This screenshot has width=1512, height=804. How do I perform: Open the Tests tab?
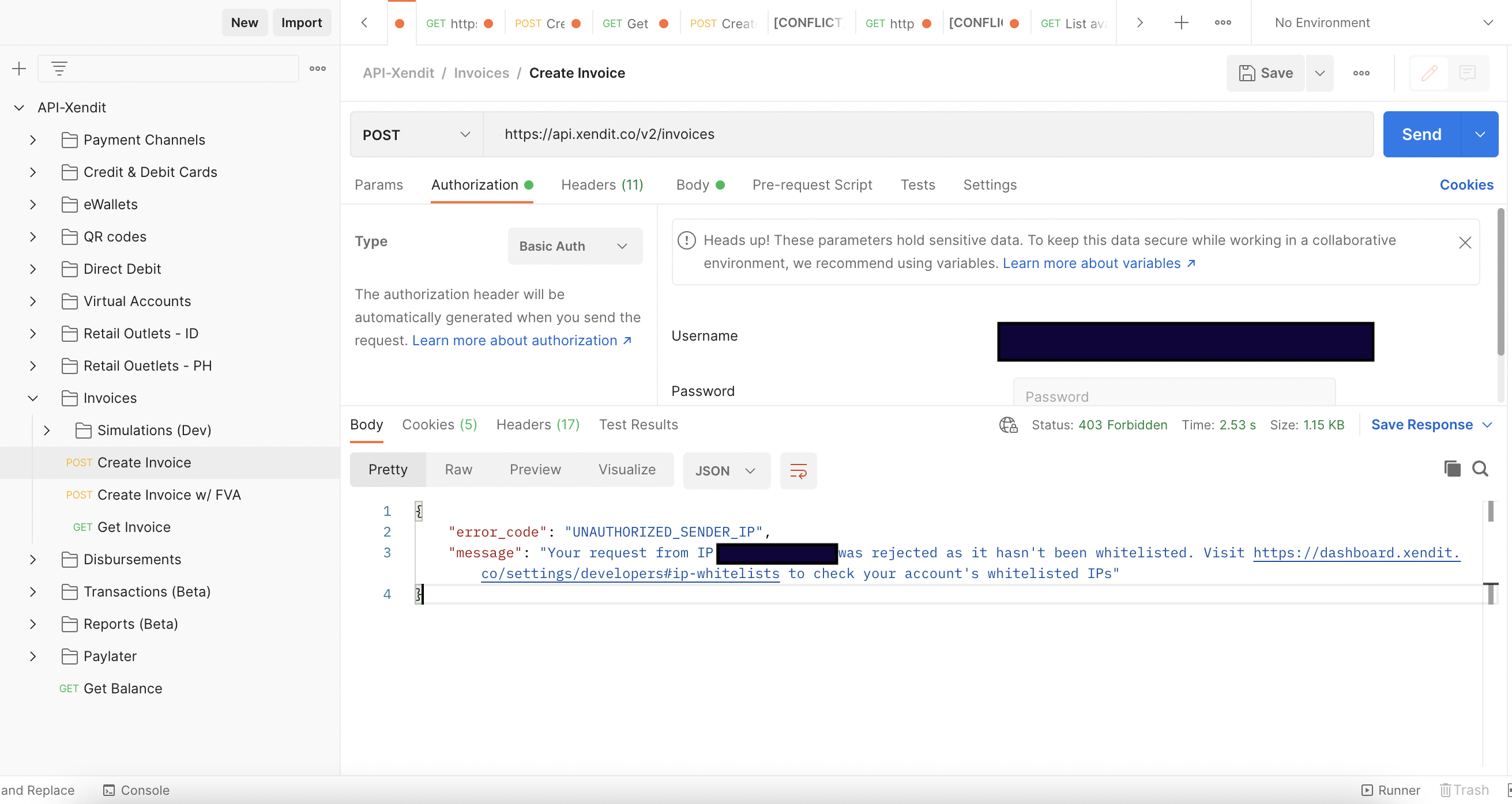[x=917, y=185]
